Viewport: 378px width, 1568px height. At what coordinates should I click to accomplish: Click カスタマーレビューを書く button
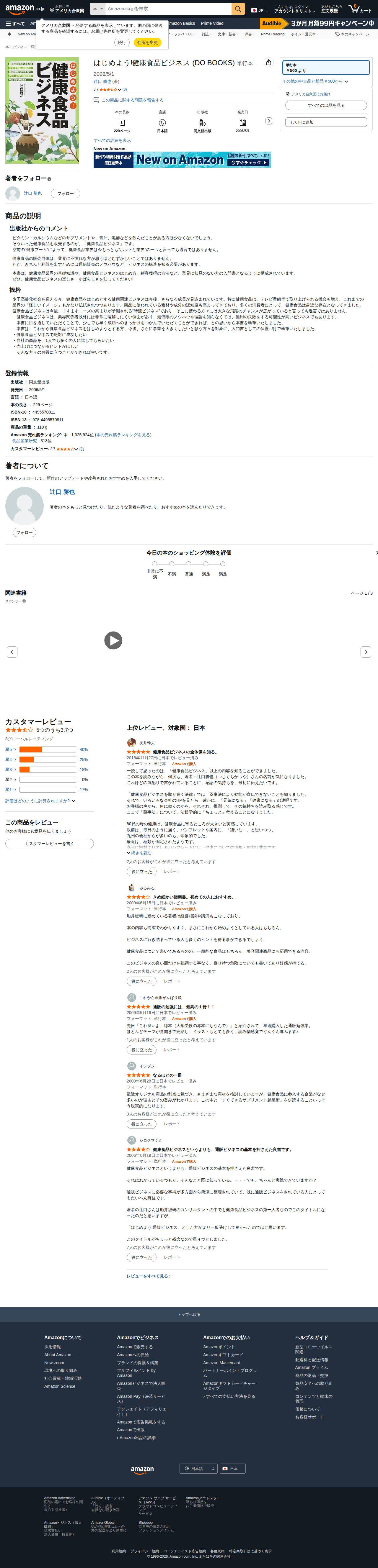(49, 844)
